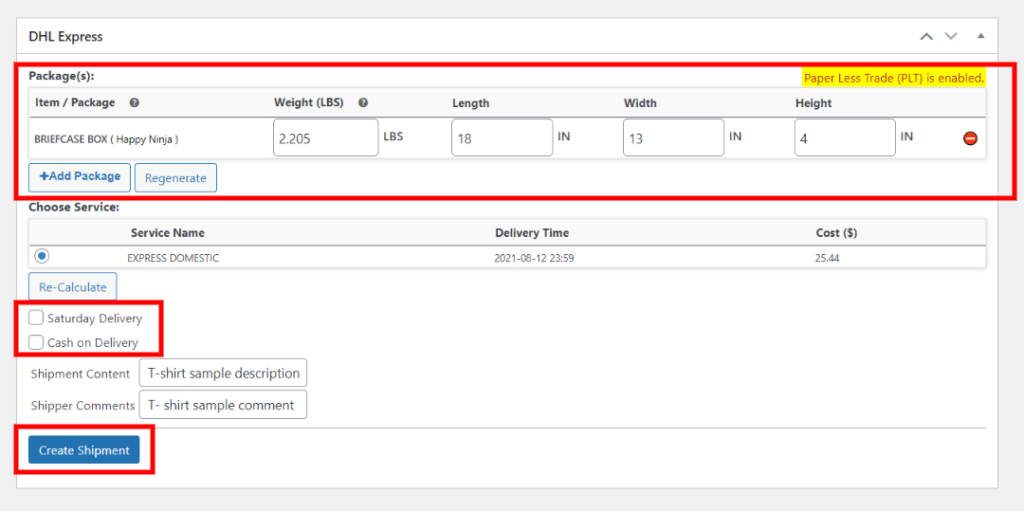This screenshot has height=511, width=1024.
Task: Enable Cash on Delivery checkbox
Action: click(36, 342)
